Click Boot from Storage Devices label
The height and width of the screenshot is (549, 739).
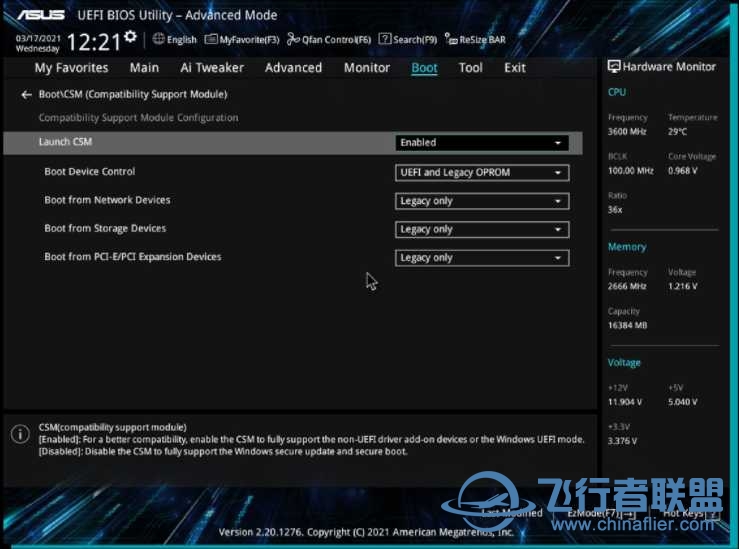click(105, 229)
